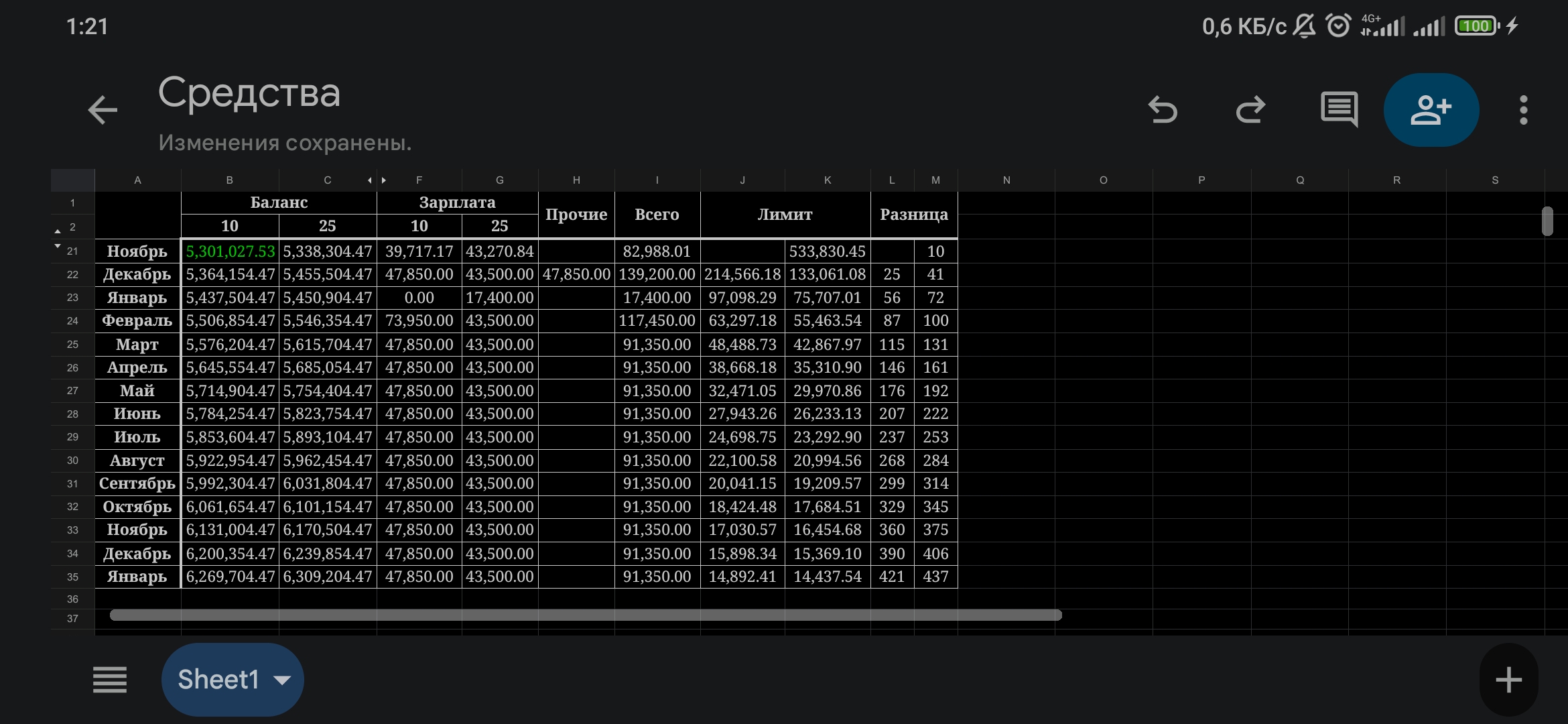Add a new sheet with plus button
The height and width of the screenshot is (724, 1568).
point(1508,680)
